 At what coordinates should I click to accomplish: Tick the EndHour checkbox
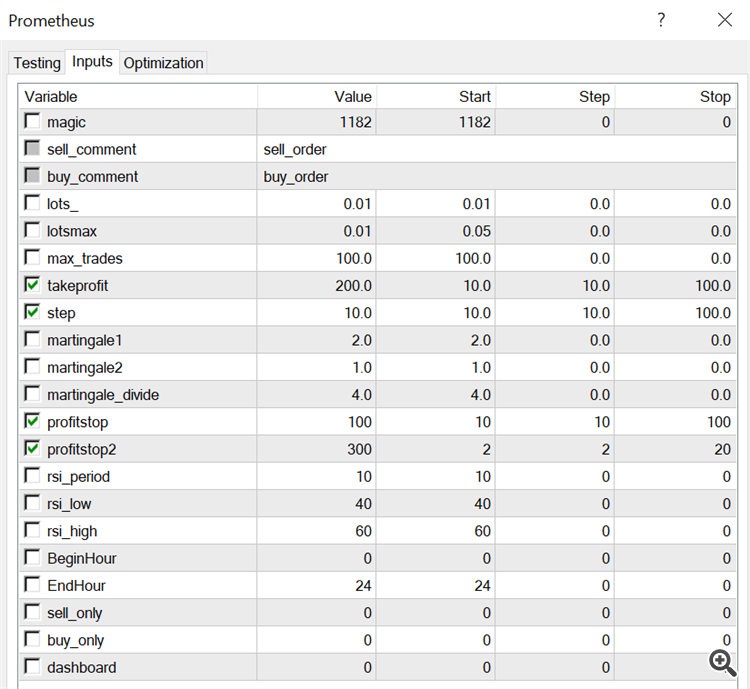click(32, 585)
